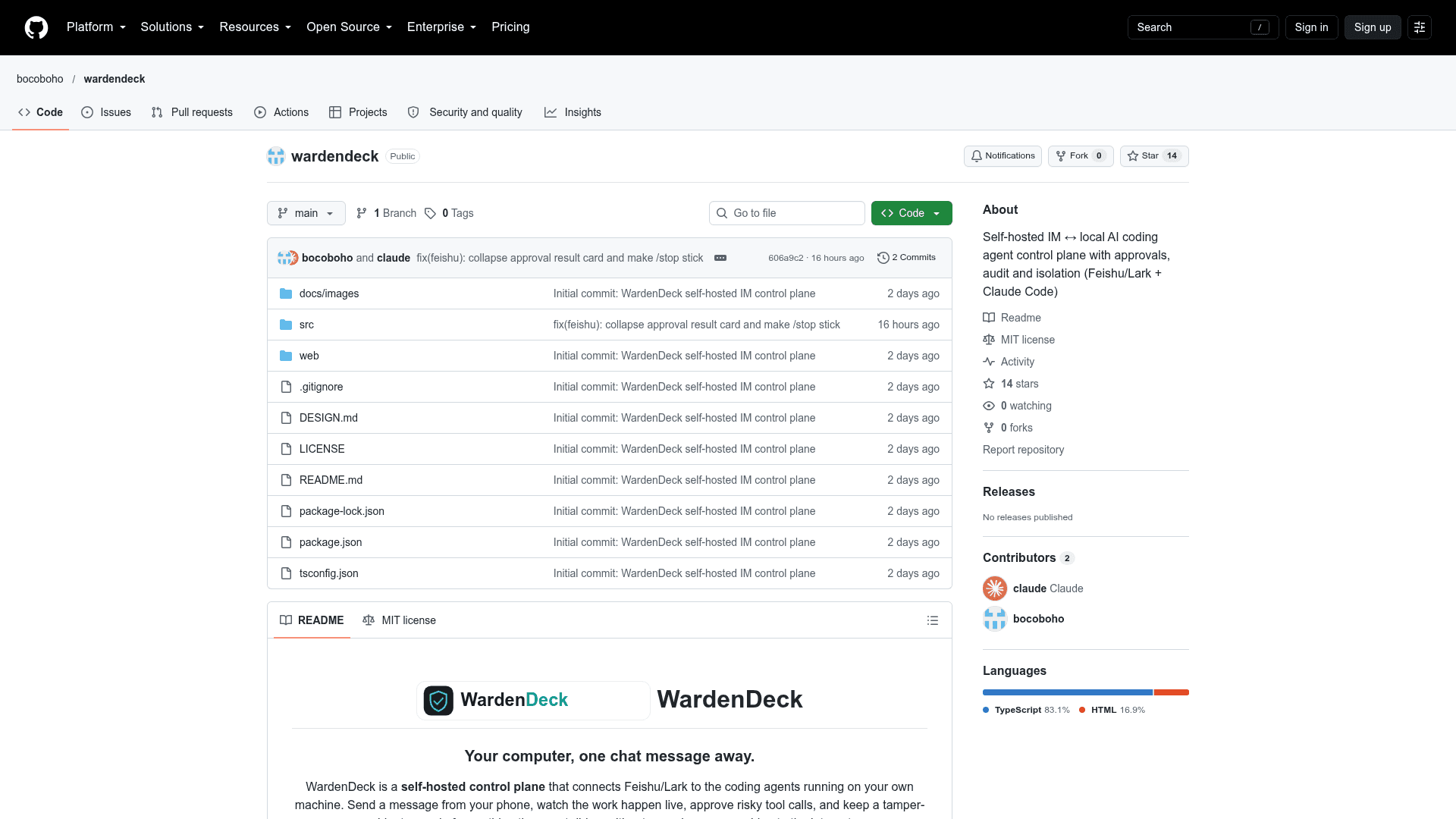Open the docs/images folder

pyautogui.click(x=329, y=293)
